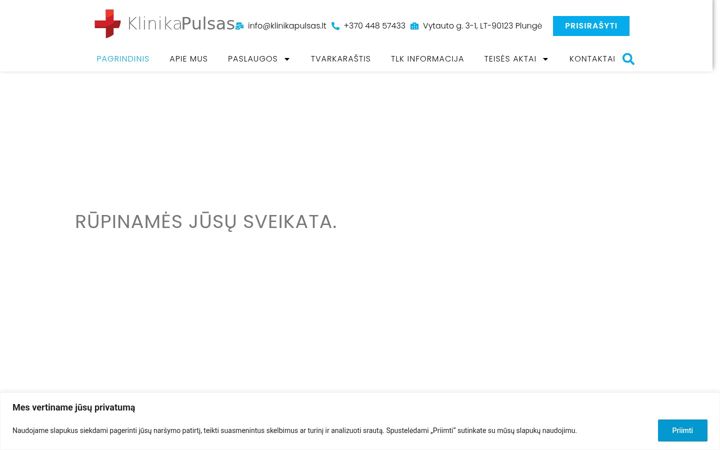Click the Mes vertiname jūsų privatumą heading
Image resolution: width=720 pixels, height=450 pixels.
pos(74,407)
